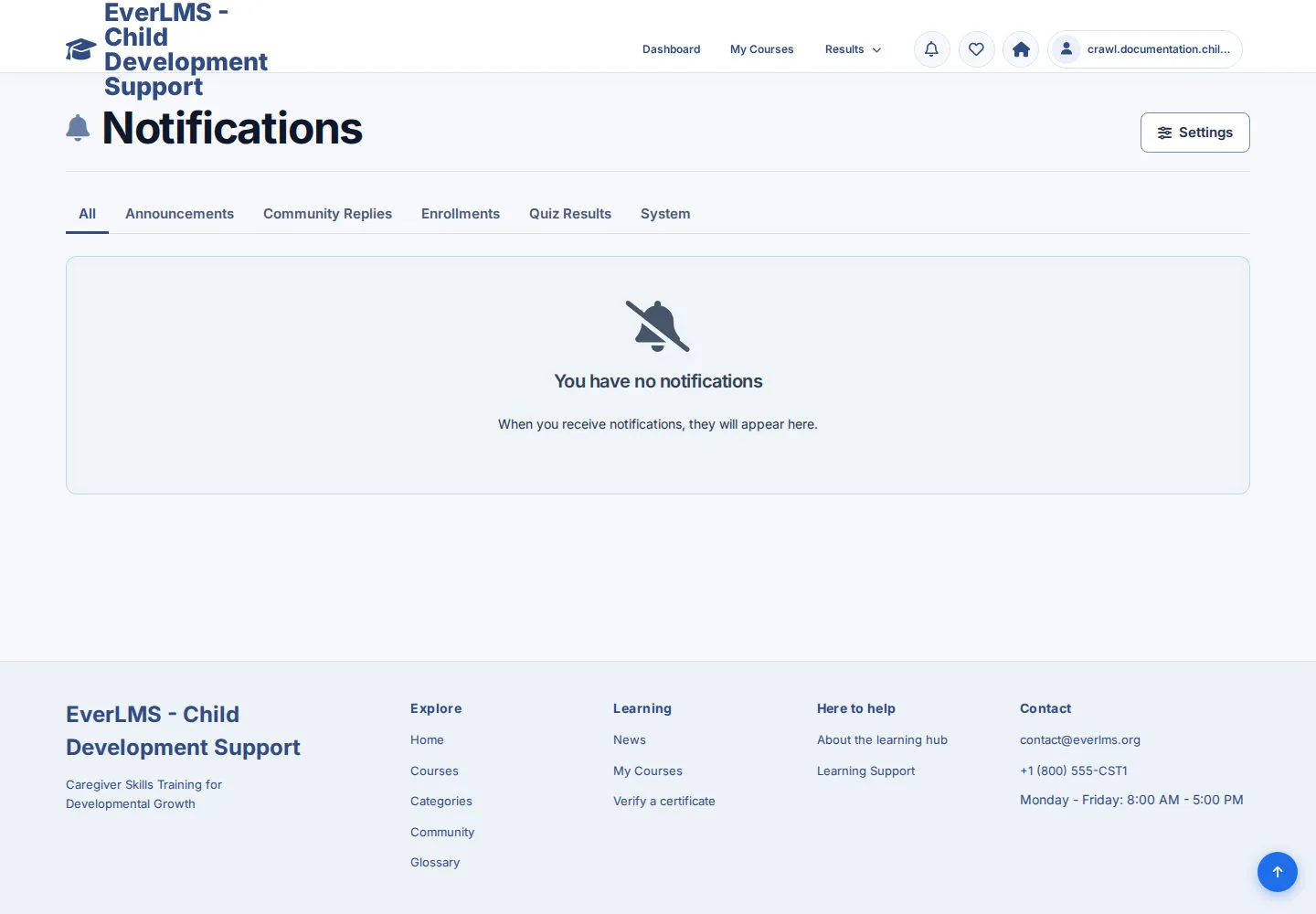Click 'Caregiver Skills Training' tagline text
This screenshot has width=1316, height=914.
tap(143, 794)
